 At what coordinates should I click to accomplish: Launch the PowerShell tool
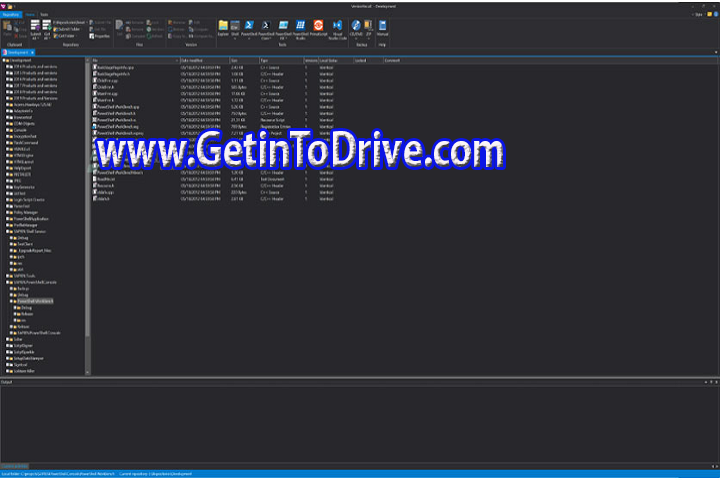[x=249, y=28]
